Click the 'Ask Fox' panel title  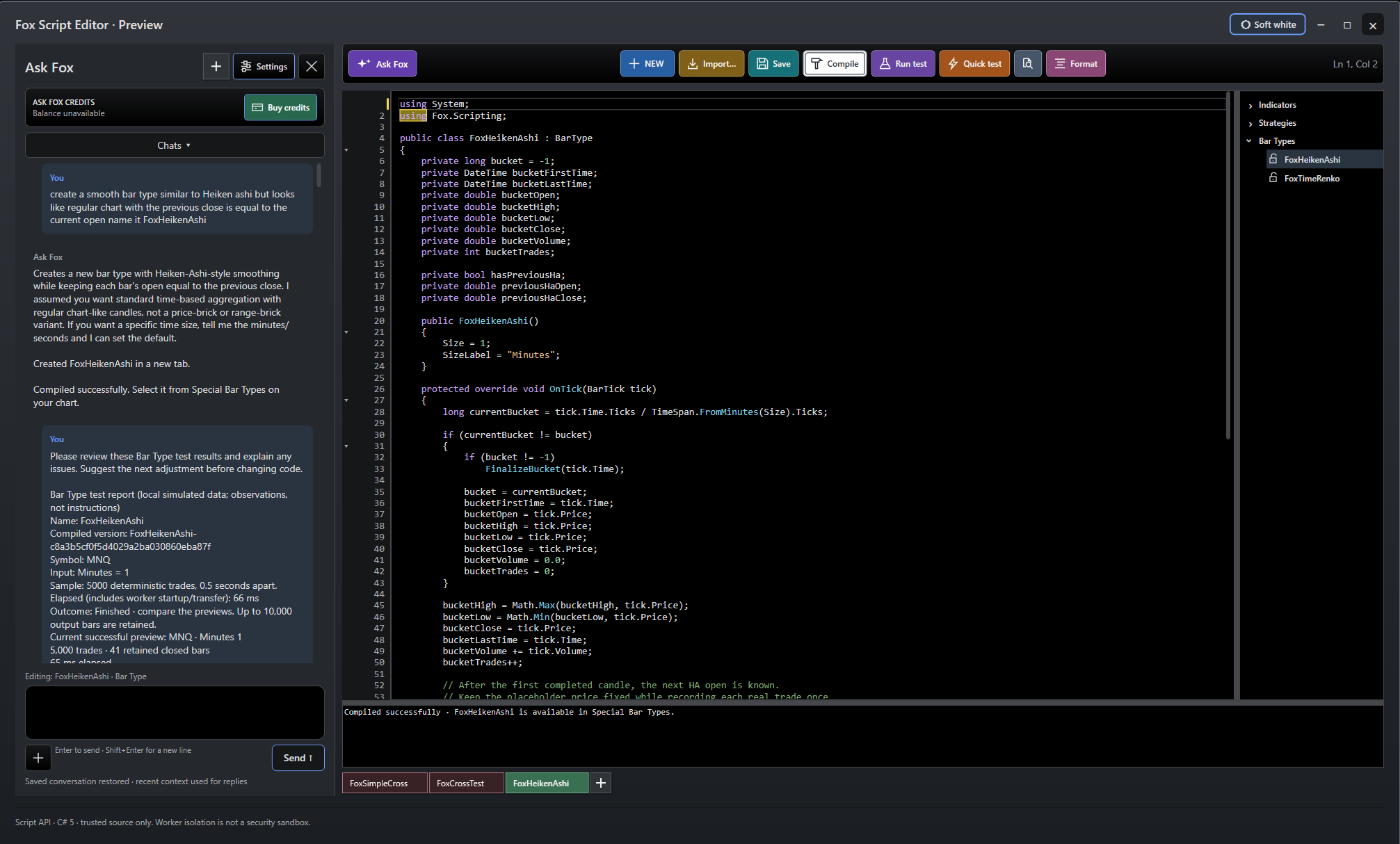coord(49,67)
